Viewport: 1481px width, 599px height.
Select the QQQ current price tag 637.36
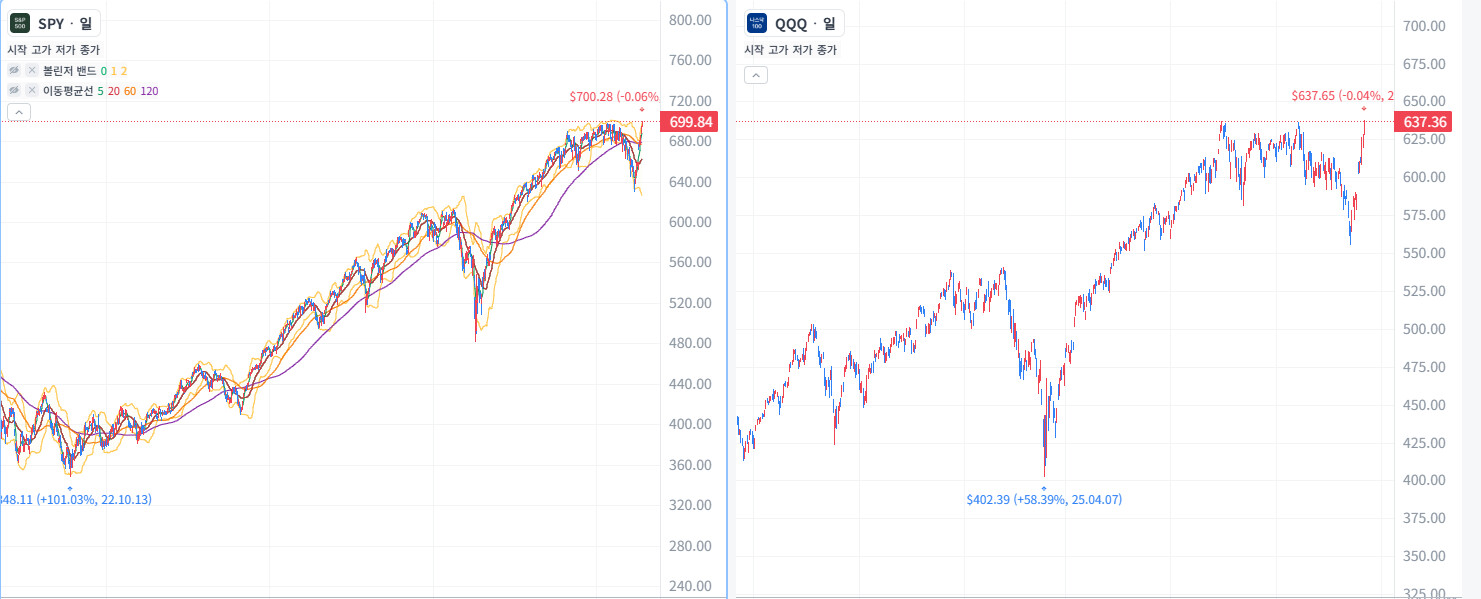tap(1422, 122)
